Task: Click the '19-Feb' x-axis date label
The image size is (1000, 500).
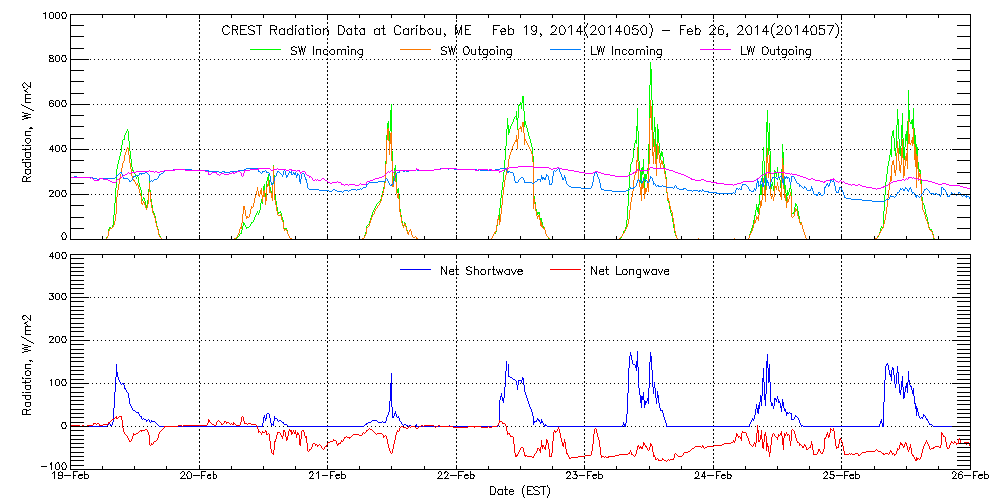Action: 72,476
